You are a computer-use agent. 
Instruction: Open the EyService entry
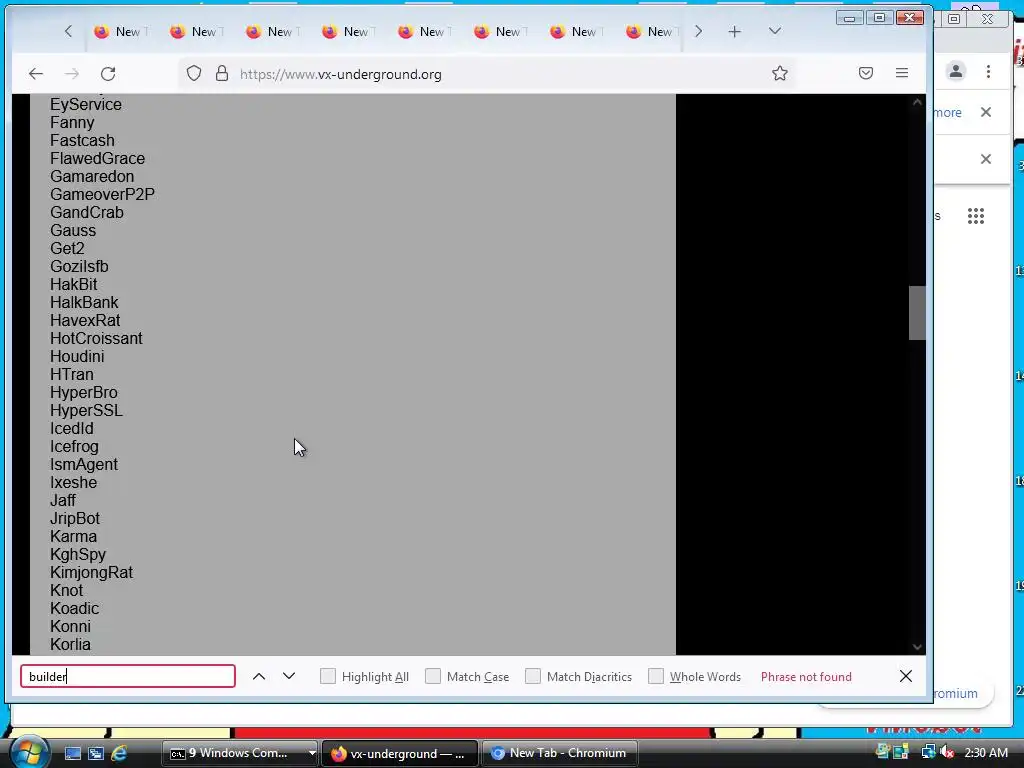pos(86,104)
